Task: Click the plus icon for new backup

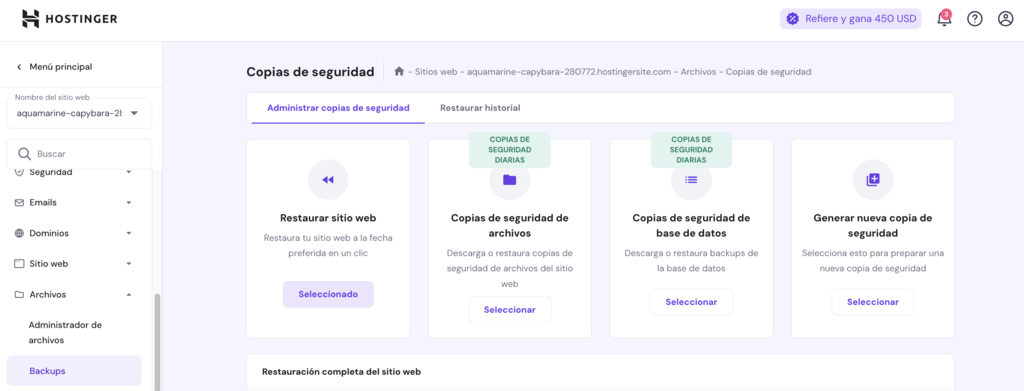Action: (873, 180)
